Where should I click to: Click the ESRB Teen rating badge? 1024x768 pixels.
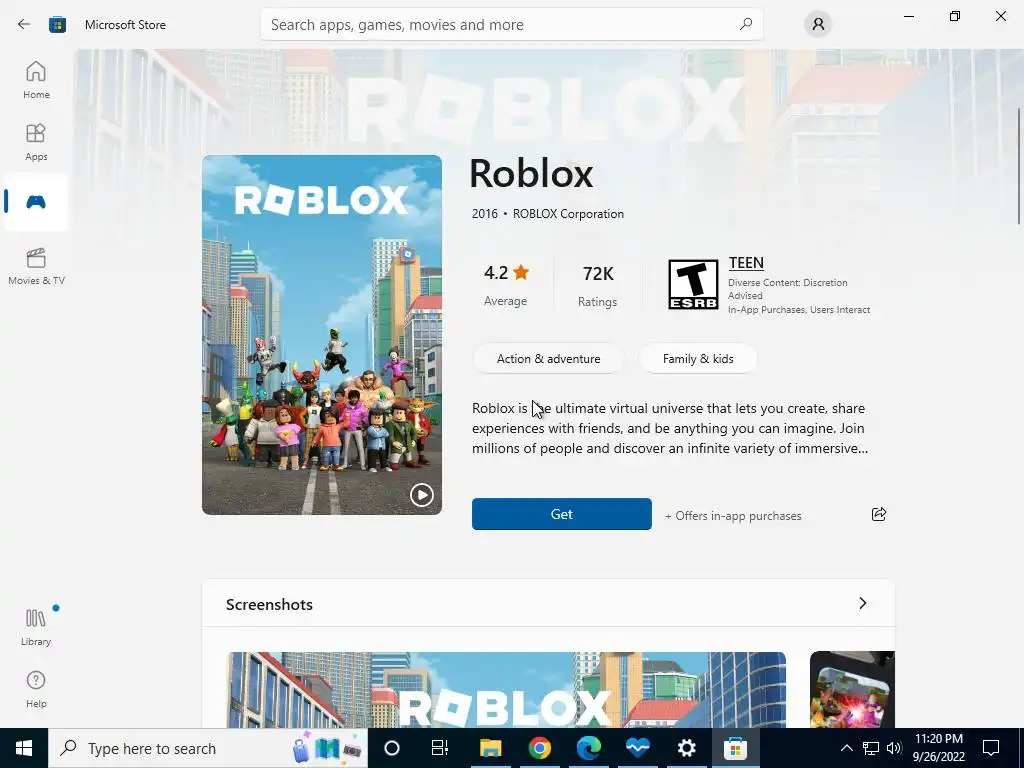tap(693, 285)
